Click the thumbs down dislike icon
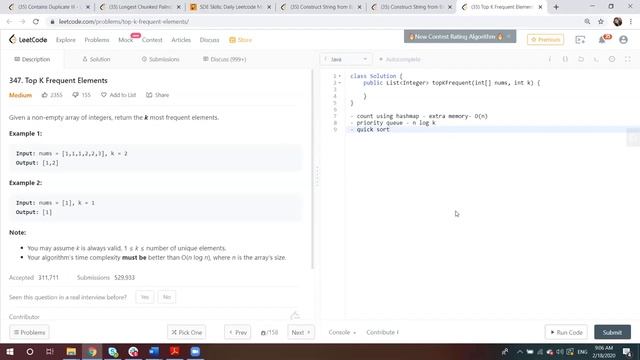640x360 pixels. pos(75,95)
